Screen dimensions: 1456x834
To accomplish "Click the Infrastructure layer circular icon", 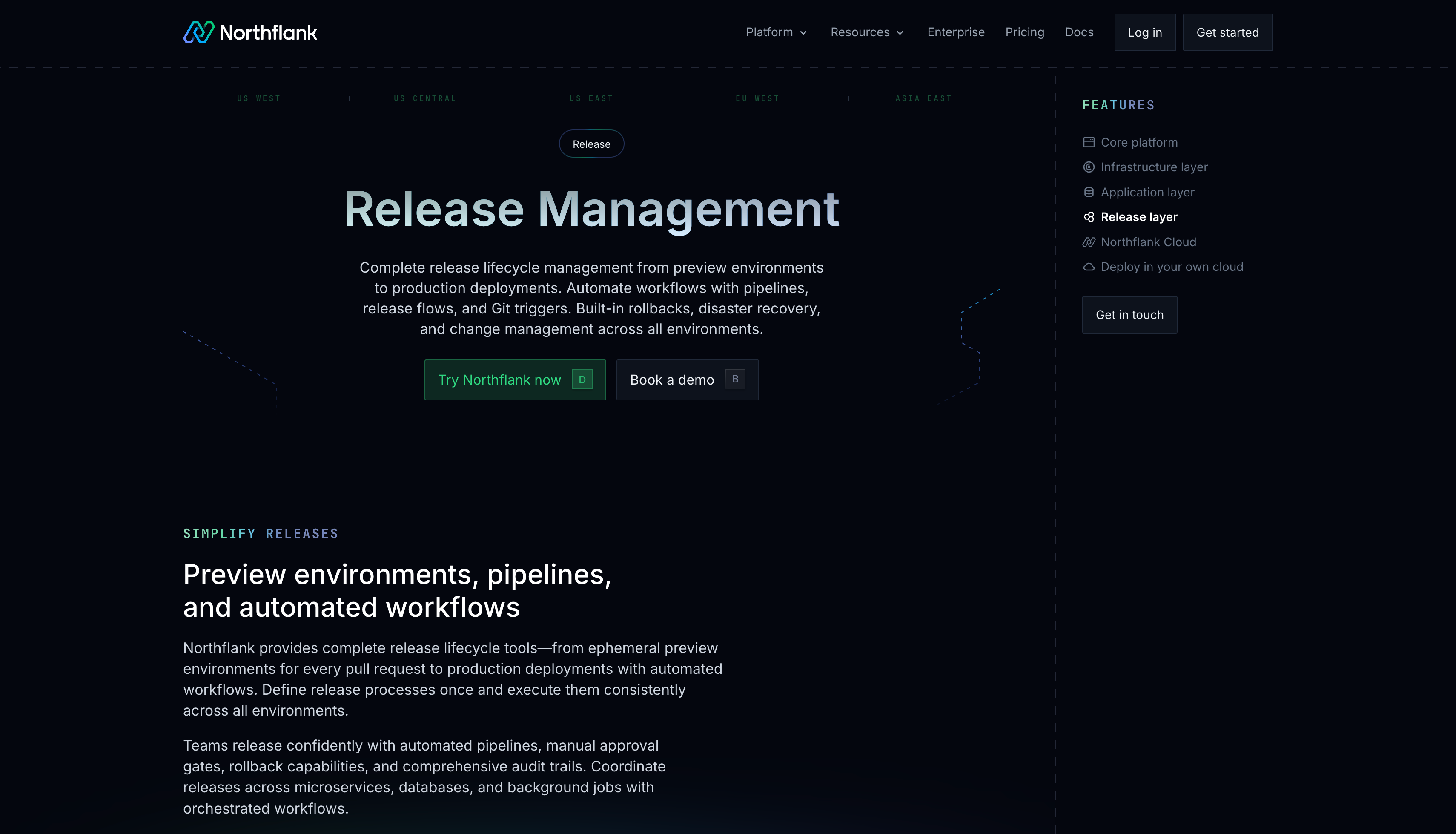I will pyautogui.click(x=1089, y=167).
